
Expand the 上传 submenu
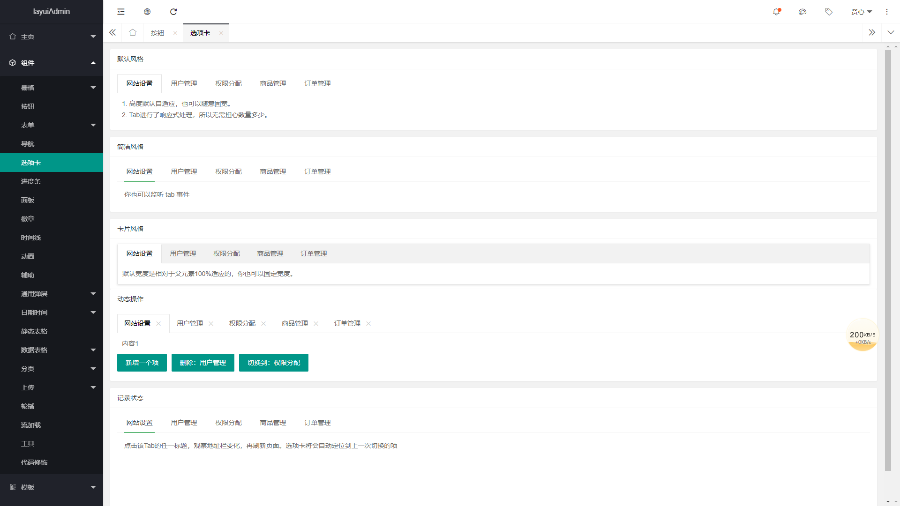(52, 388)
